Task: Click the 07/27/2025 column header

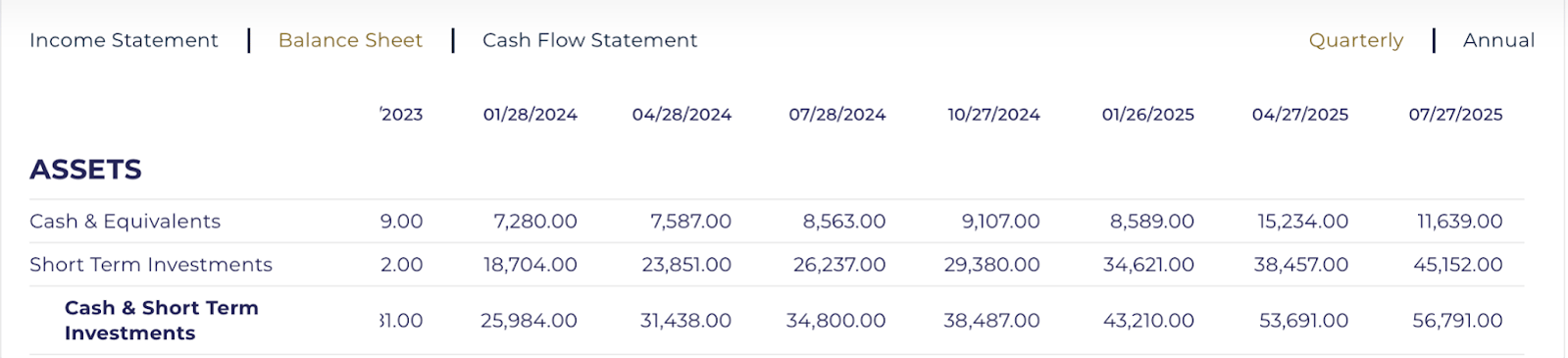Action: coord(1455,115)
